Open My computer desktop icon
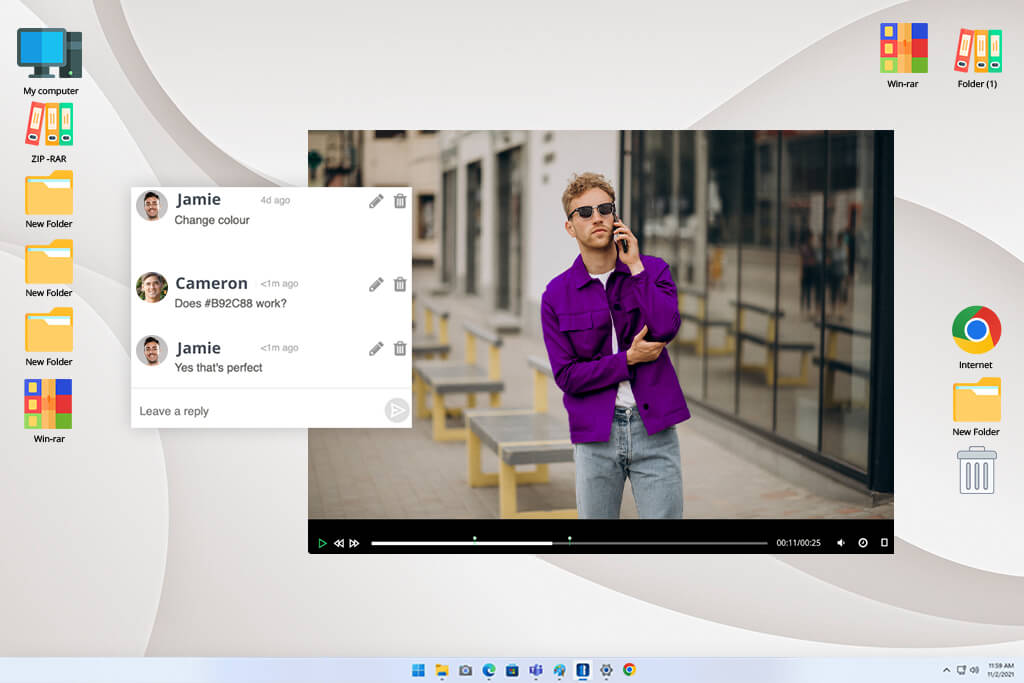1024x683 pixels. (50, 61)
